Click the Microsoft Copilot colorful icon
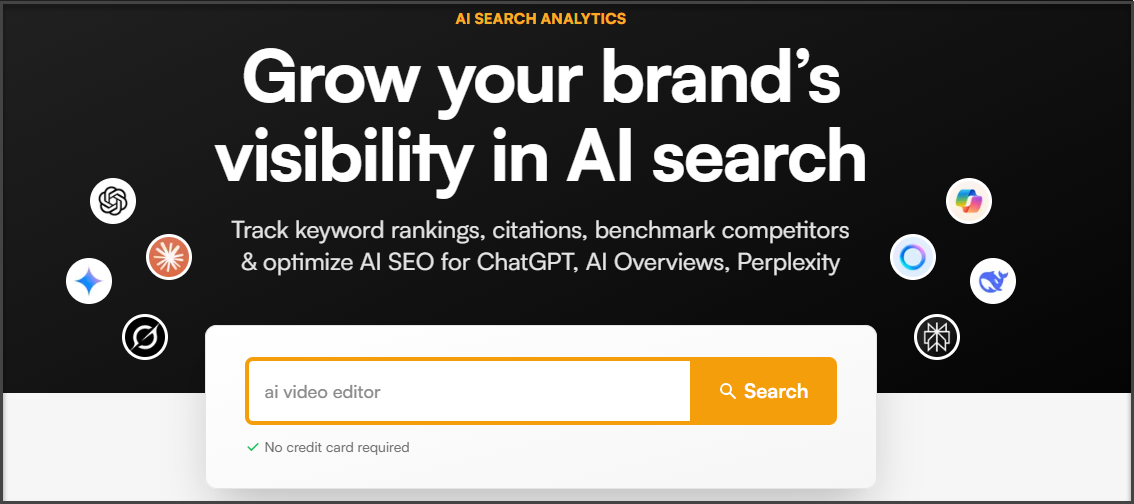The image size is (1134, 504). click(x=968, y=202)
